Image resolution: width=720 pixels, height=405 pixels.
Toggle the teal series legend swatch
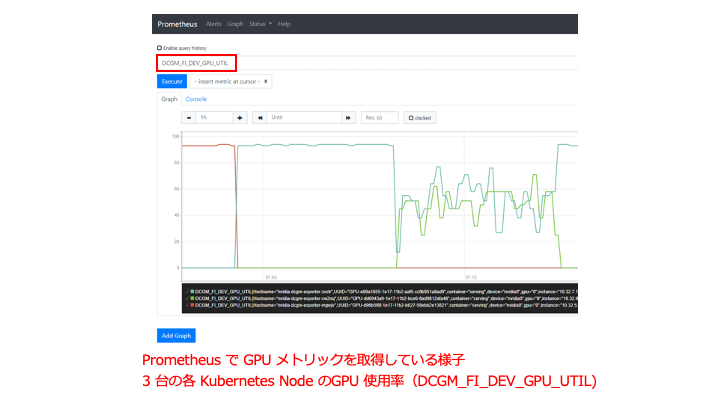[x=192, y=292]
